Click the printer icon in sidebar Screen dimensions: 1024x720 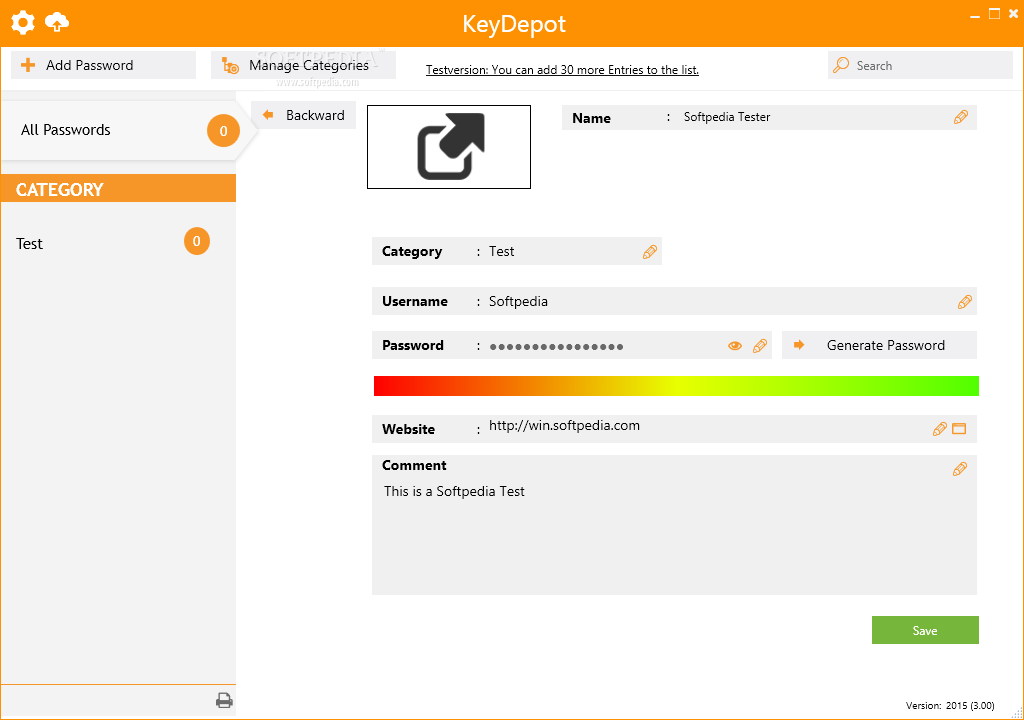pyautogui.click(x=224, y=700)
